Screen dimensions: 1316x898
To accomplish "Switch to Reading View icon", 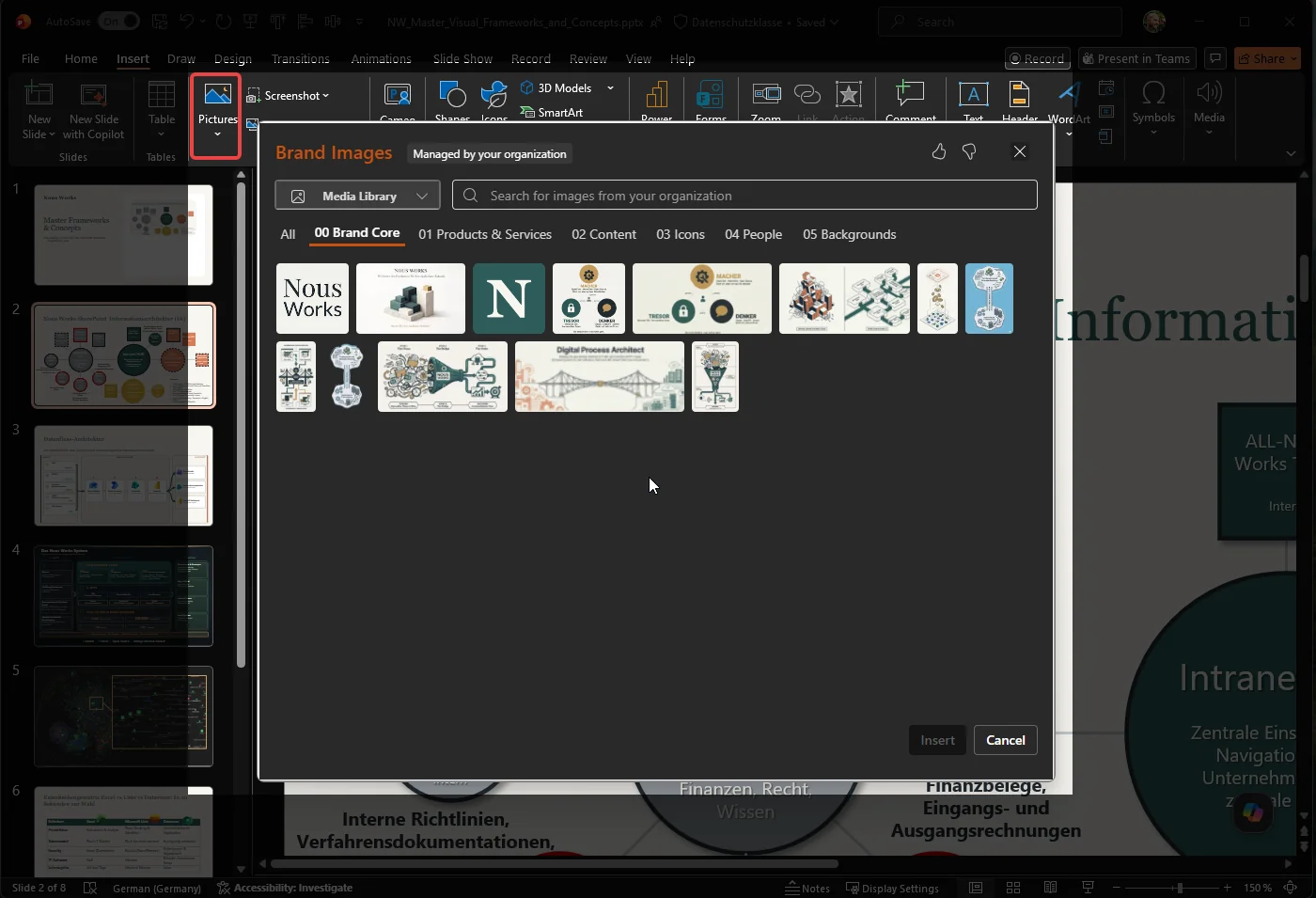I will click(1050, 888).
